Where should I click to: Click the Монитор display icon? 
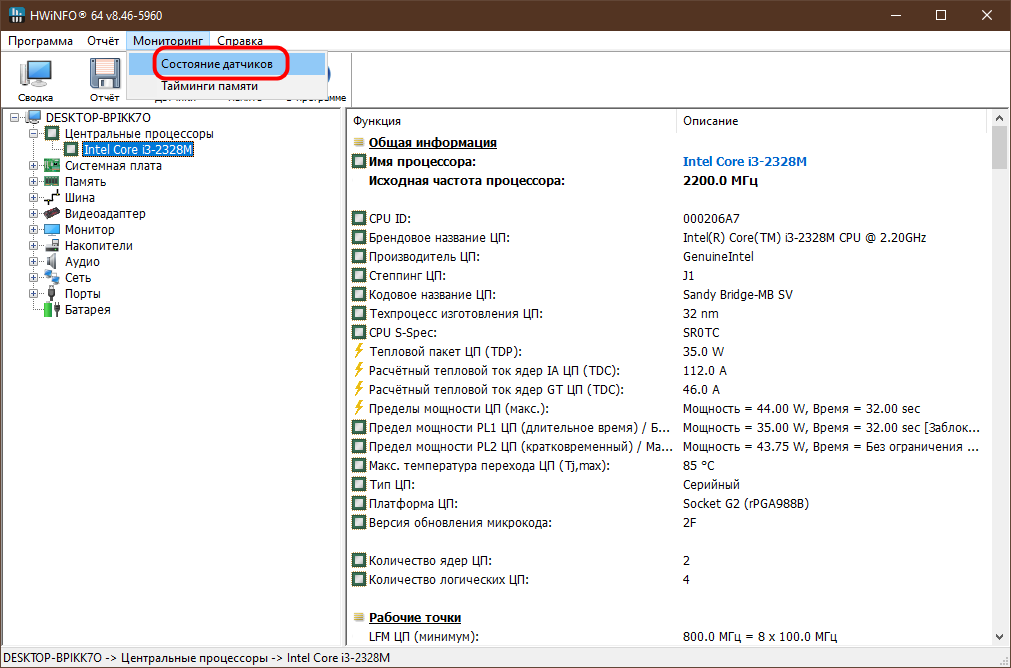(52, 230)
